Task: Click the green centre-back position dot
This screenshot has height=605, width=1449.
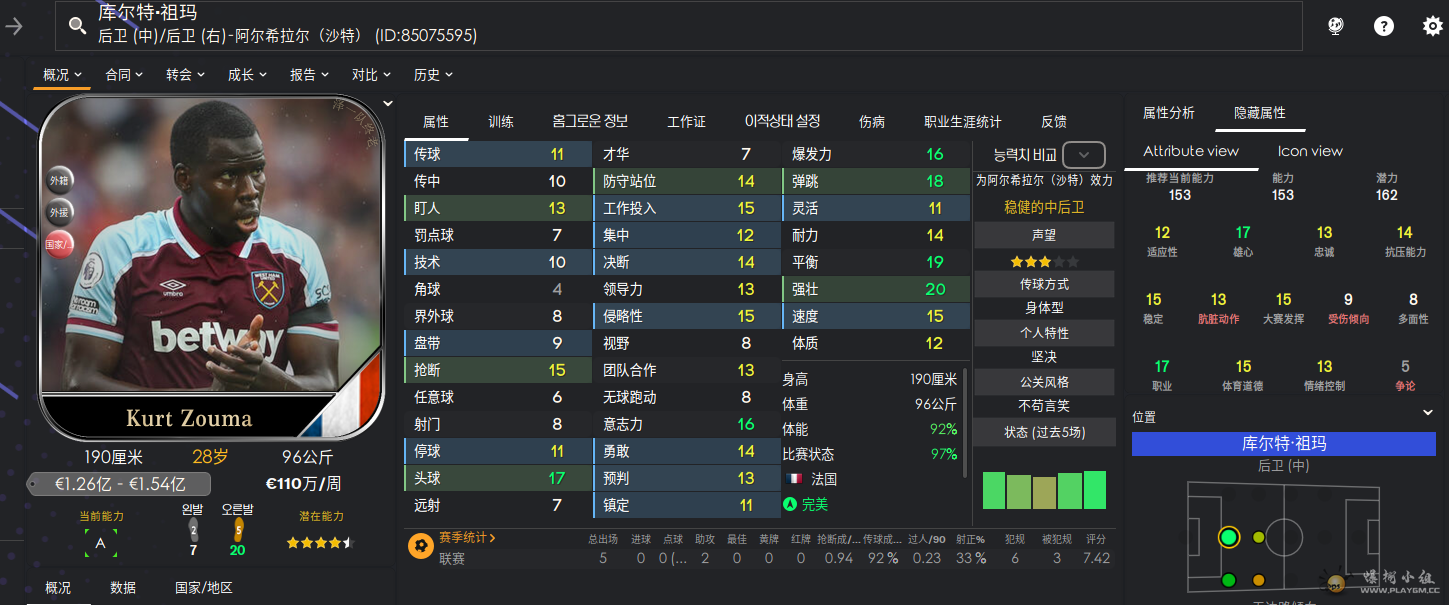Action: pos(1229,537)
